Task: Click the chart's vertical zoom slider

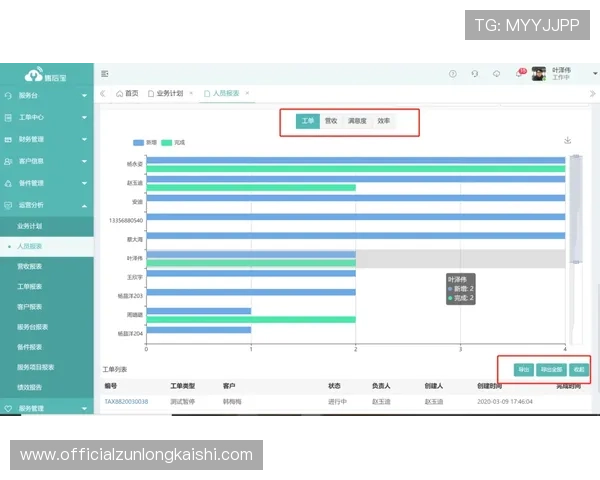Action: [574, 210]
